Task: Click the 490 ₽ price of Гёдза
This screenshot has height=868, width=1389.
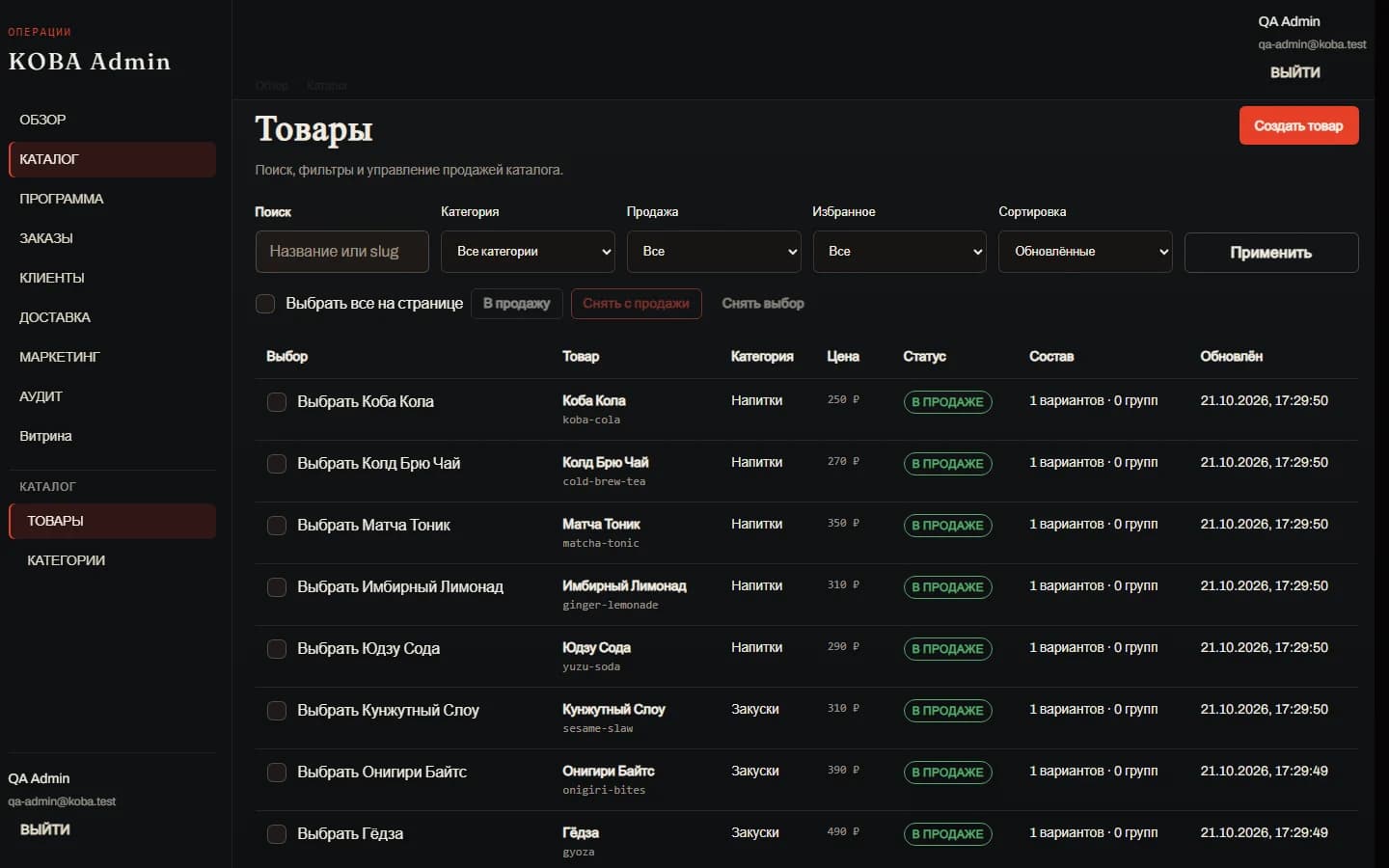Action: click(x=843, y=831)
